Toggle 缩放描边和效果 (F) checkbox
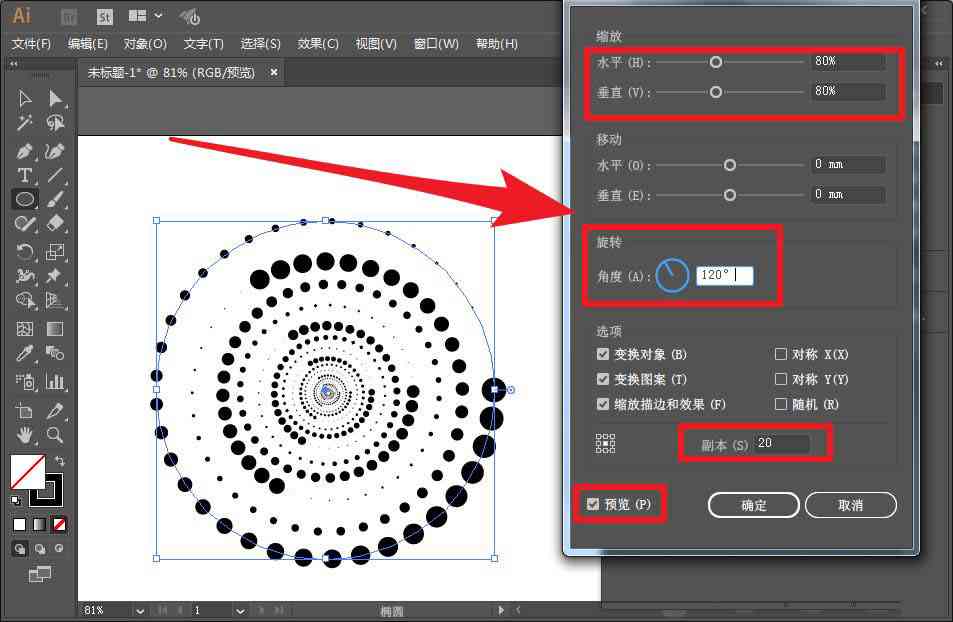 tap(603, 404)
